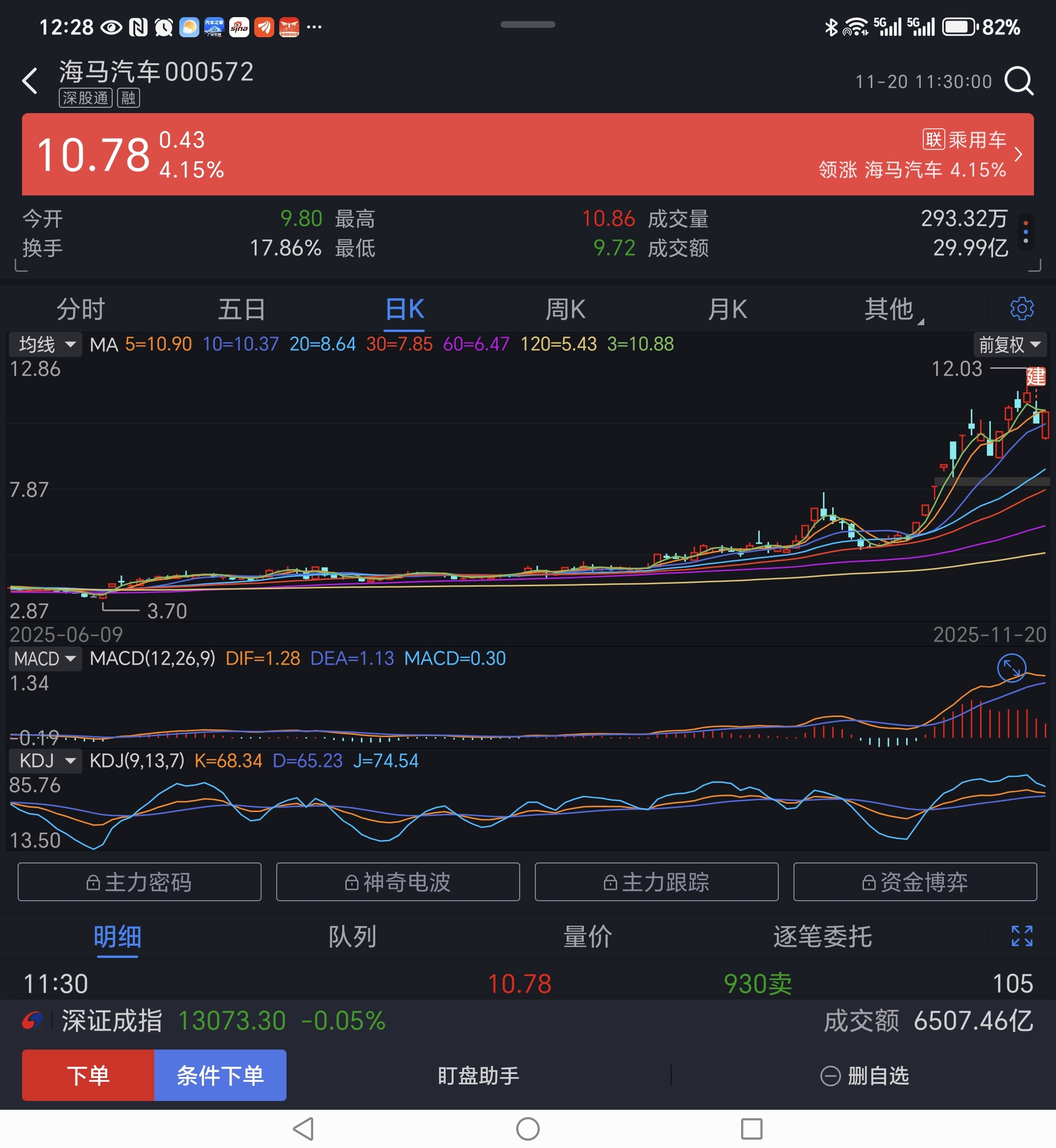Screen dimensions: 1056x1148
Task: Open the stock search magnifier icon
Action: (x=1019, y=81)
